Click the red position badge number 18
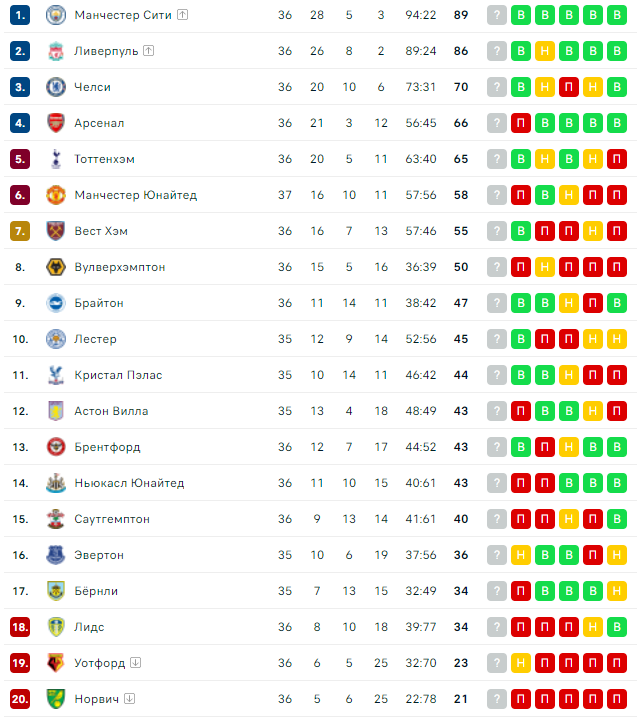Screen dimensions: 640x719 [20, 627]
